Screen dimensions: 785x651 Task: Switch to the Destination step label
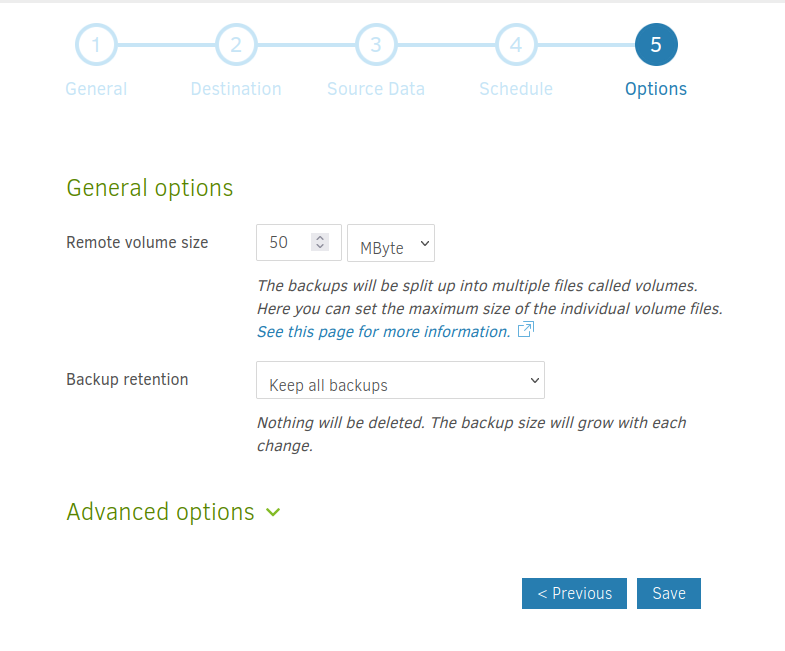point(236,89)
